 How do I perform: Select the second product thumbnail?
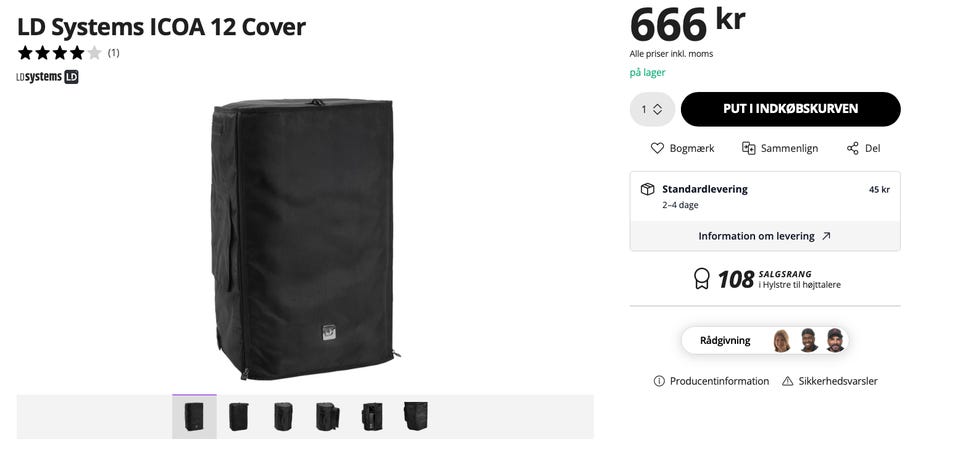tap(239, 417)
